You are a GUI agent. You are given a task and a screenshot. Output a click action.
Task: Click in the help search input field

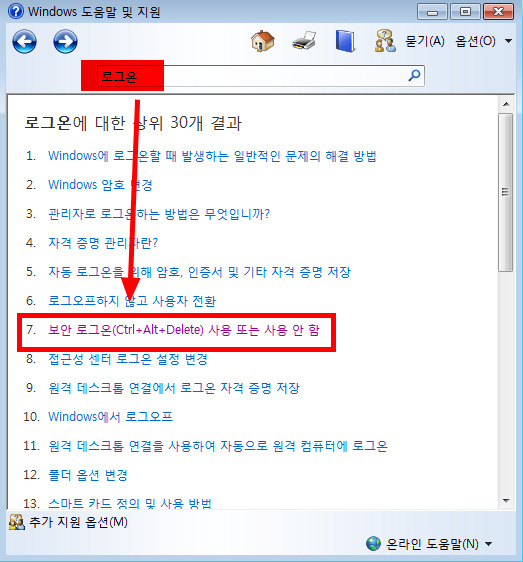[x=261, y=76]
